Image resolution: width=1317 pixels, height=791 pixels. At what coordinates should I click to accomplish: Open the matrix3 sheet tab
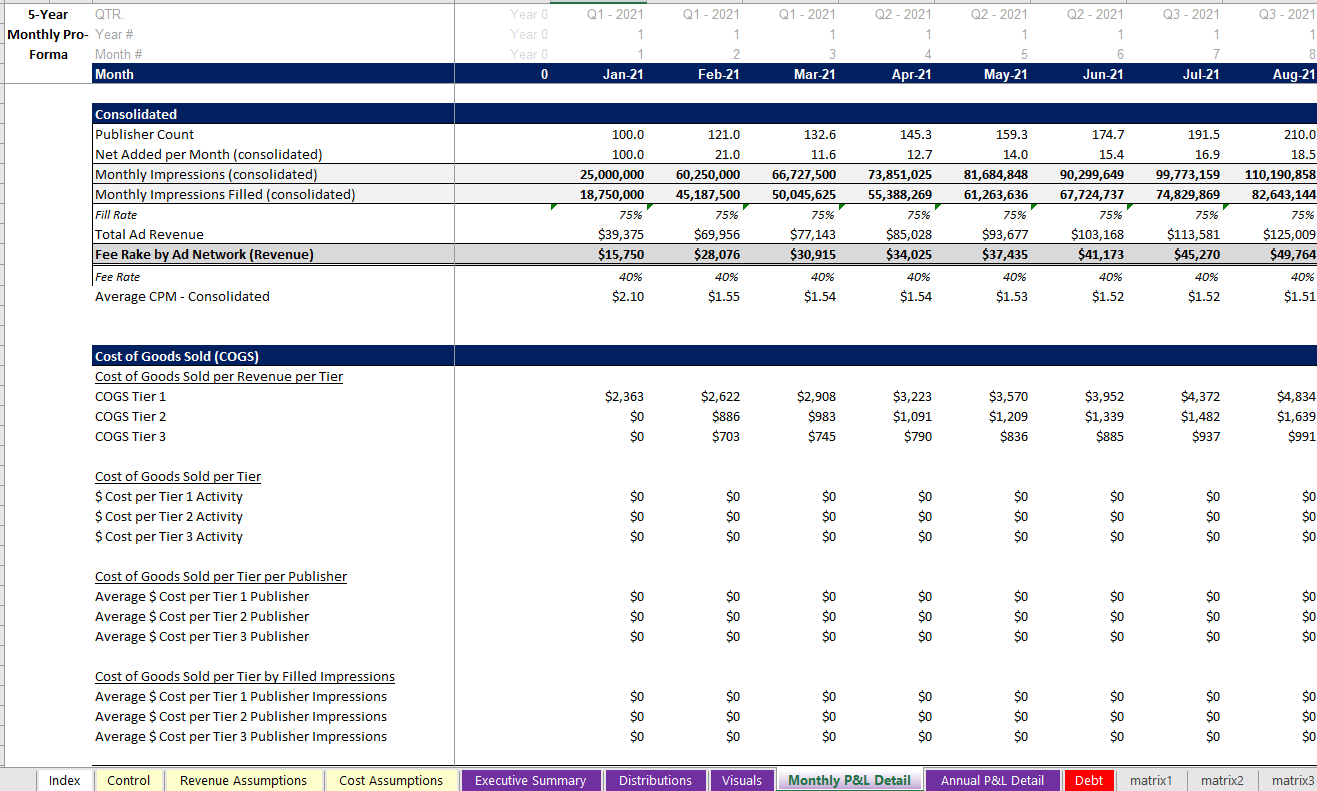click(x=1290, y=780)
